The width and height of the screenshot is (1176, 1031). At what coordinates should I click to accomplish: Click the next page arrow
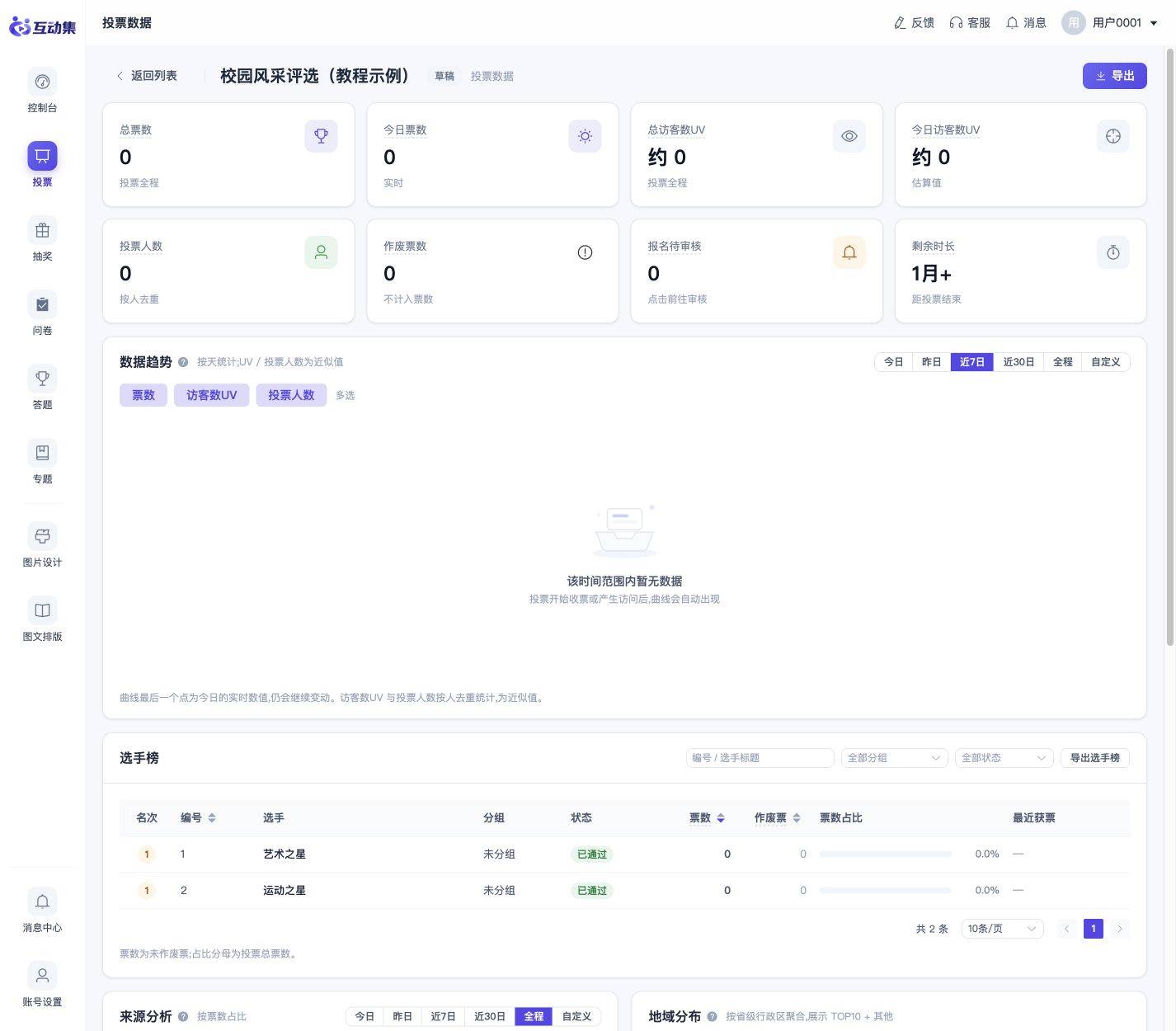[x=1119, y=929]
